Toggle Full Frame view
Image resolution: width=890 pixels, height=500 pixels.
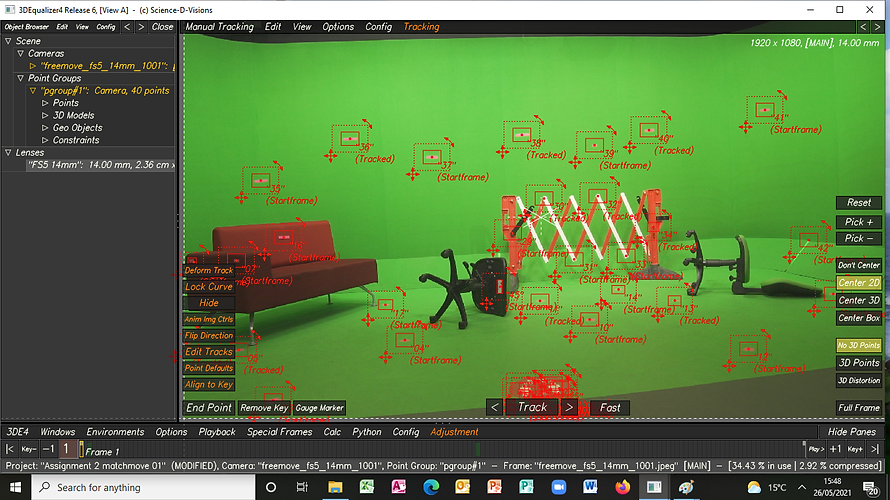point(859,407)
